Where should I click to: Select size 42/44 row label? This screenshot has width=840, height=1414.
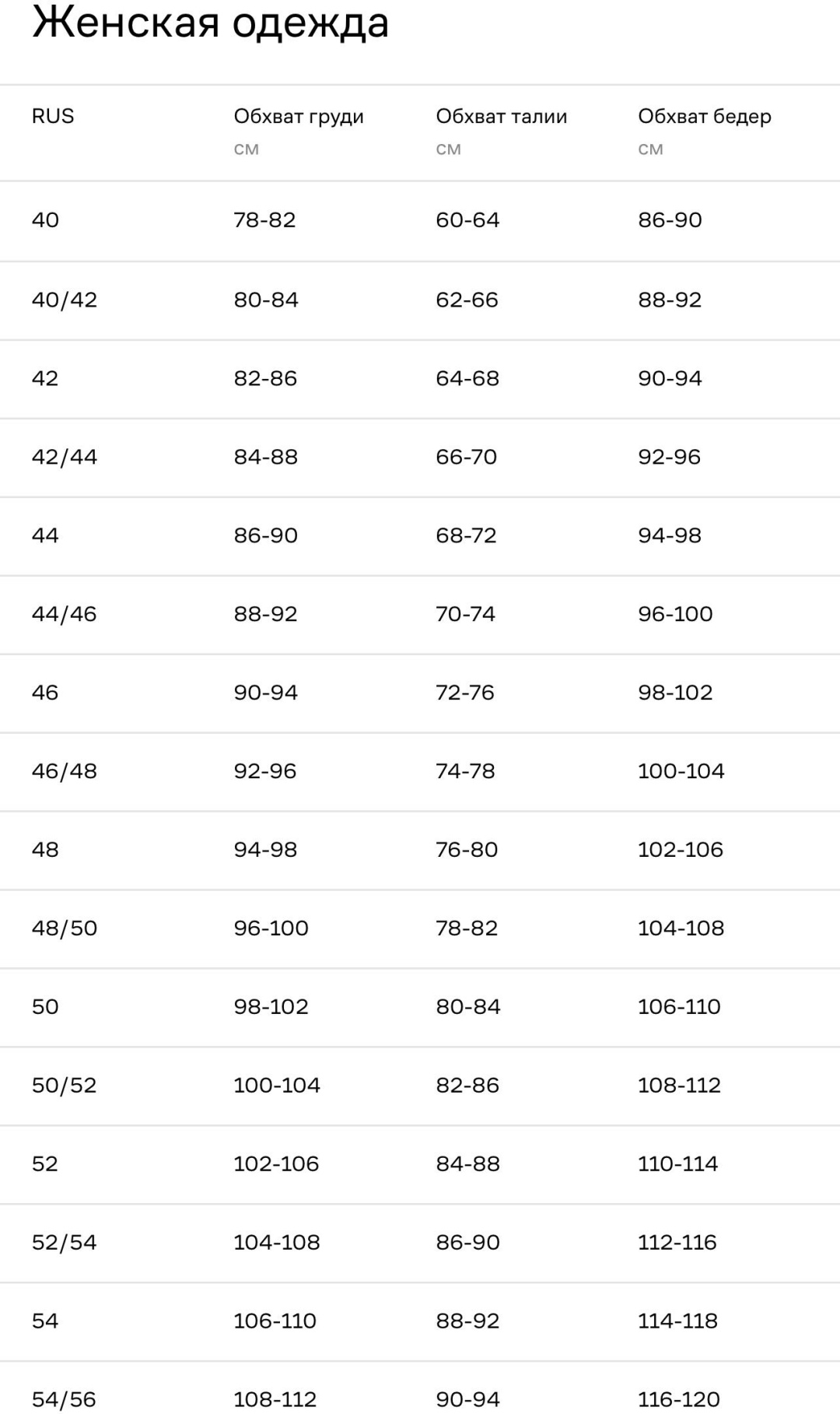tap(65, 457)
